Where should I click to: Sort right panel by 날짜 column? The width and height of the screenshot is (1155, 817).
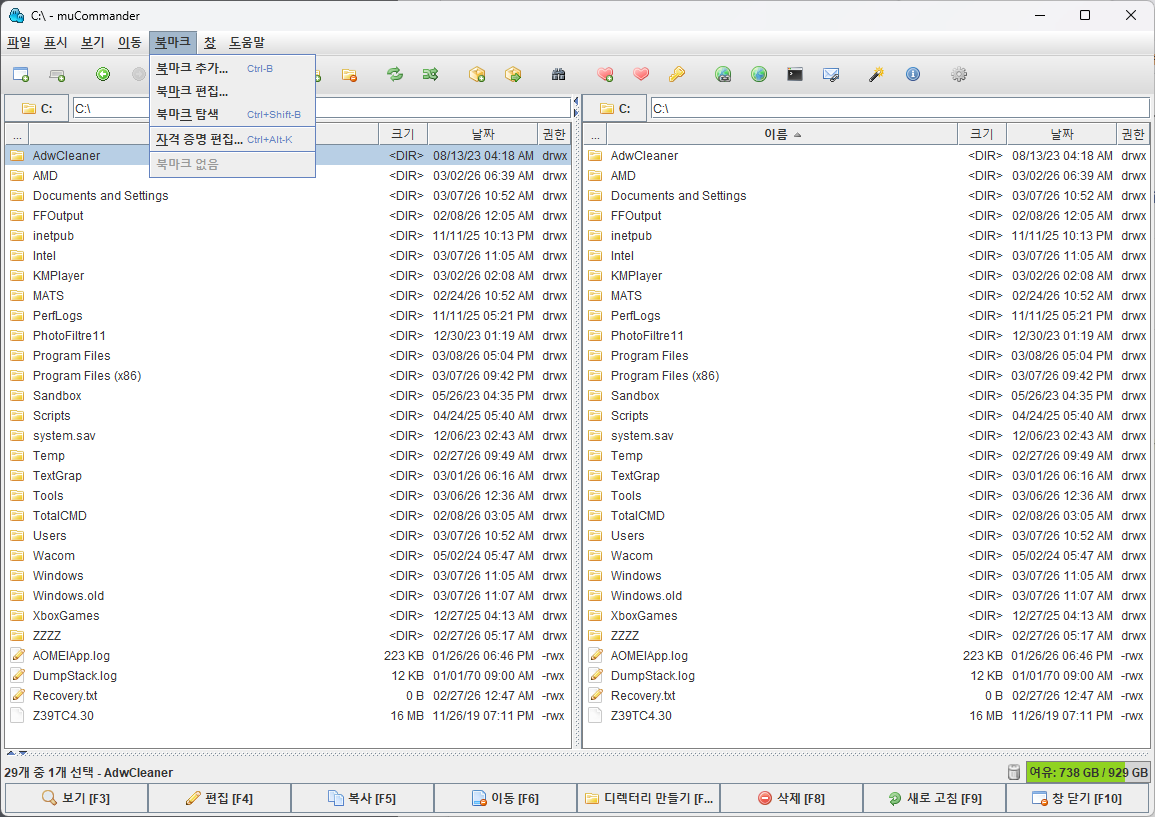coord(1061,134)
